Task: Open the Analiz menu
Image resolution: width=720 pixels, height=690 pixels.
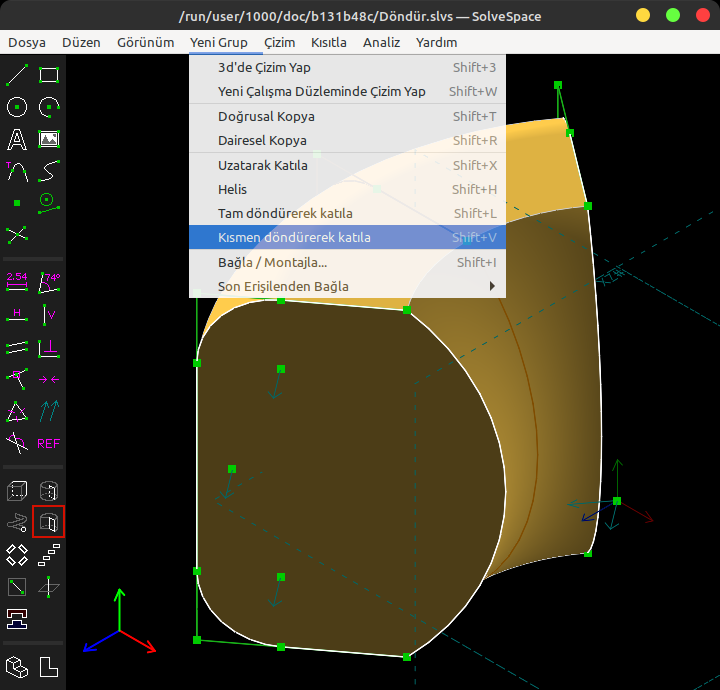Action: click(x=382, y=42)
